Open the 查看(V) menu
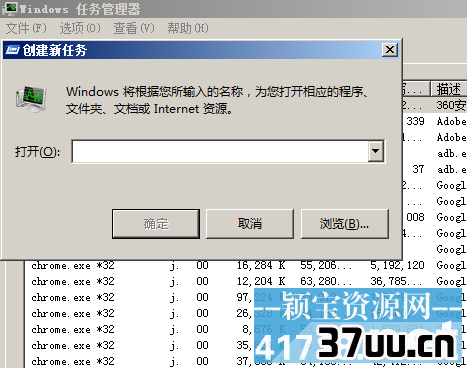This screenshot has height=368, width=467. pos(134,28)
